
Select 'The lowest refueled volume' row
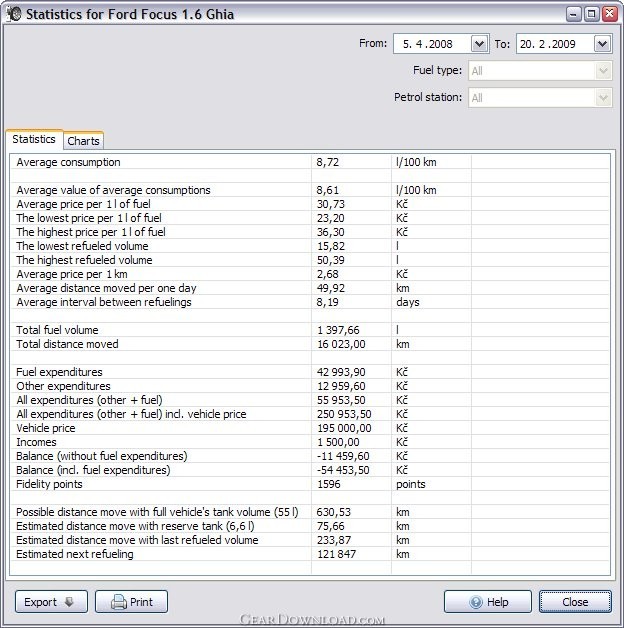click(309, 246)
